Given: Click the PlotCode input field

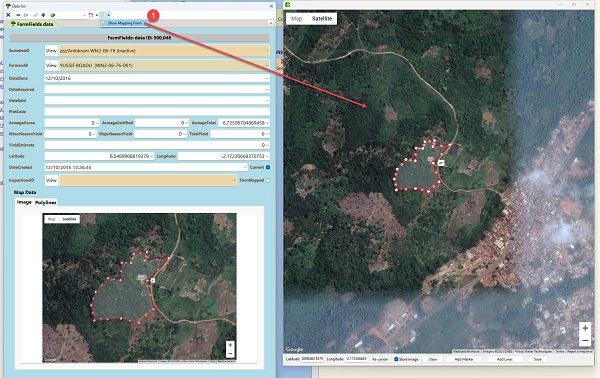Looking at the screenshot, I should [157, 112].
